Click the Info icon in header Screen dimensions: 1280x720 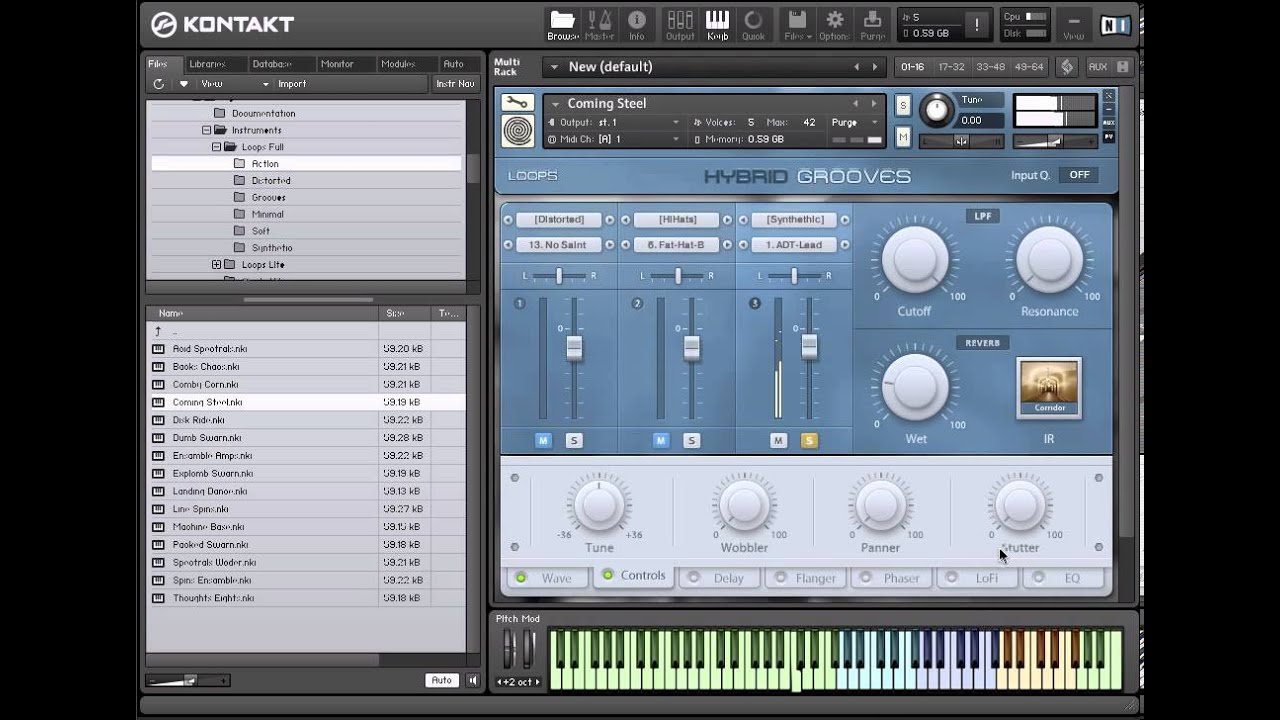[636, 24]
